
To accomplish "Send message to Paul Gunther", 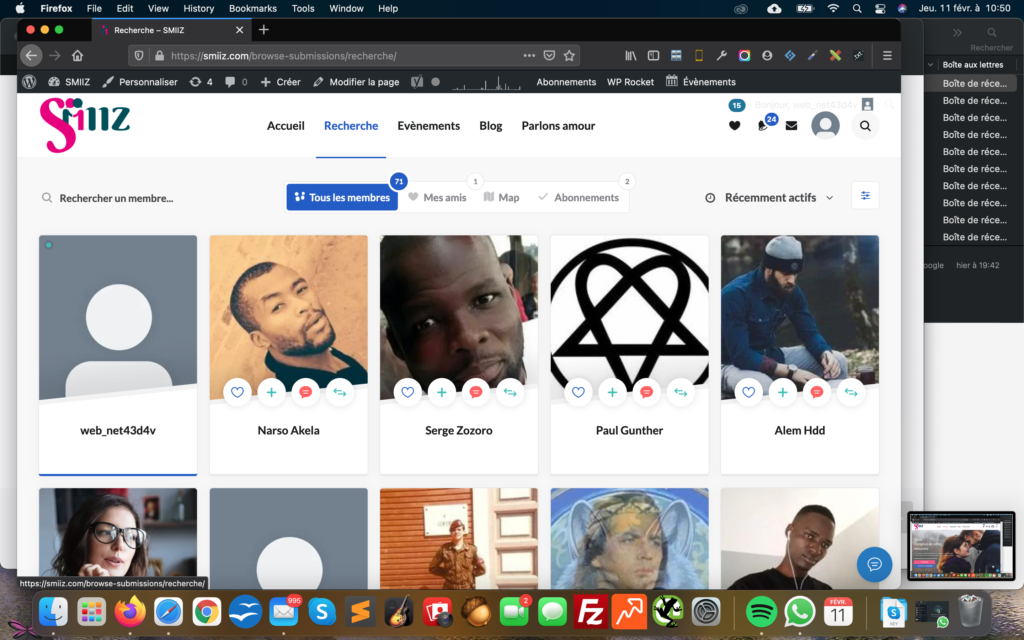I will click(x=646, y=392).
